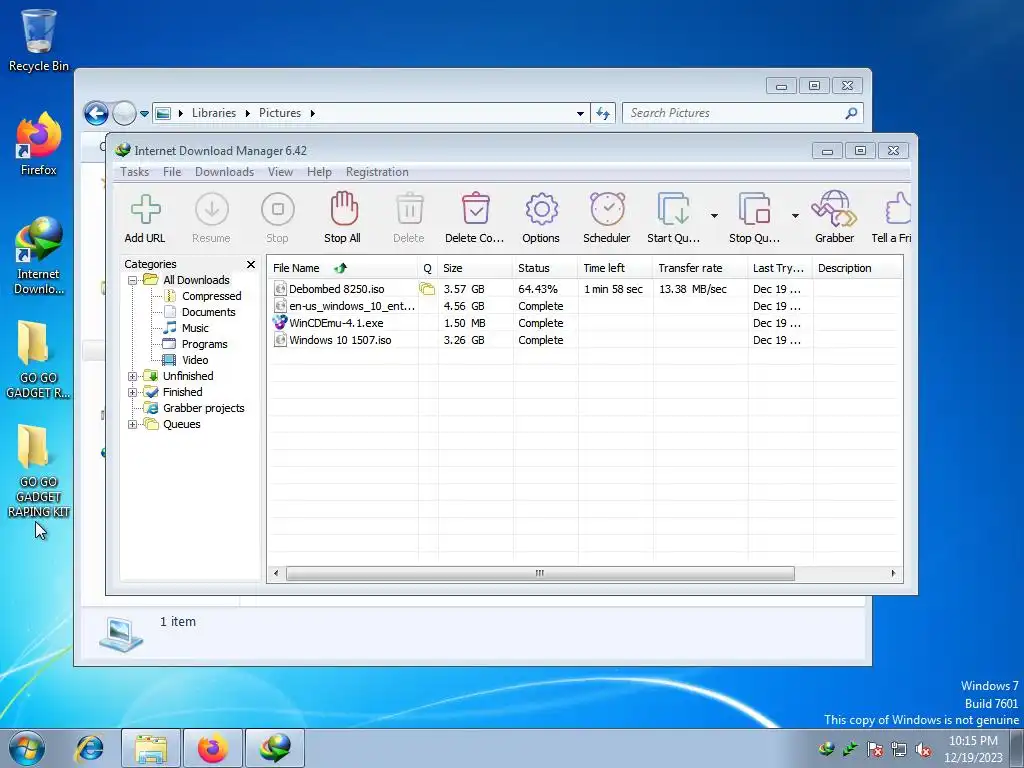Select the Firefox desktop shortcut
Screen dimensions: 1024x768
tap(39, 144)
